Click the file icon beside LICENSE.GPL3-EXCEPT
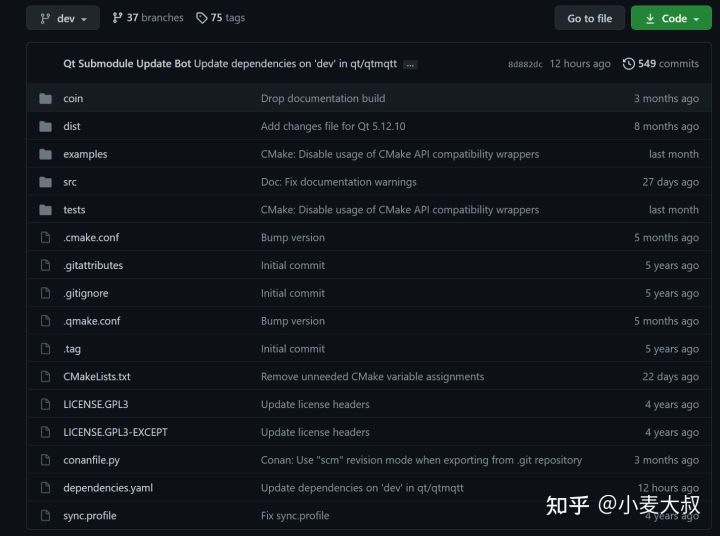 pos(45,432)
